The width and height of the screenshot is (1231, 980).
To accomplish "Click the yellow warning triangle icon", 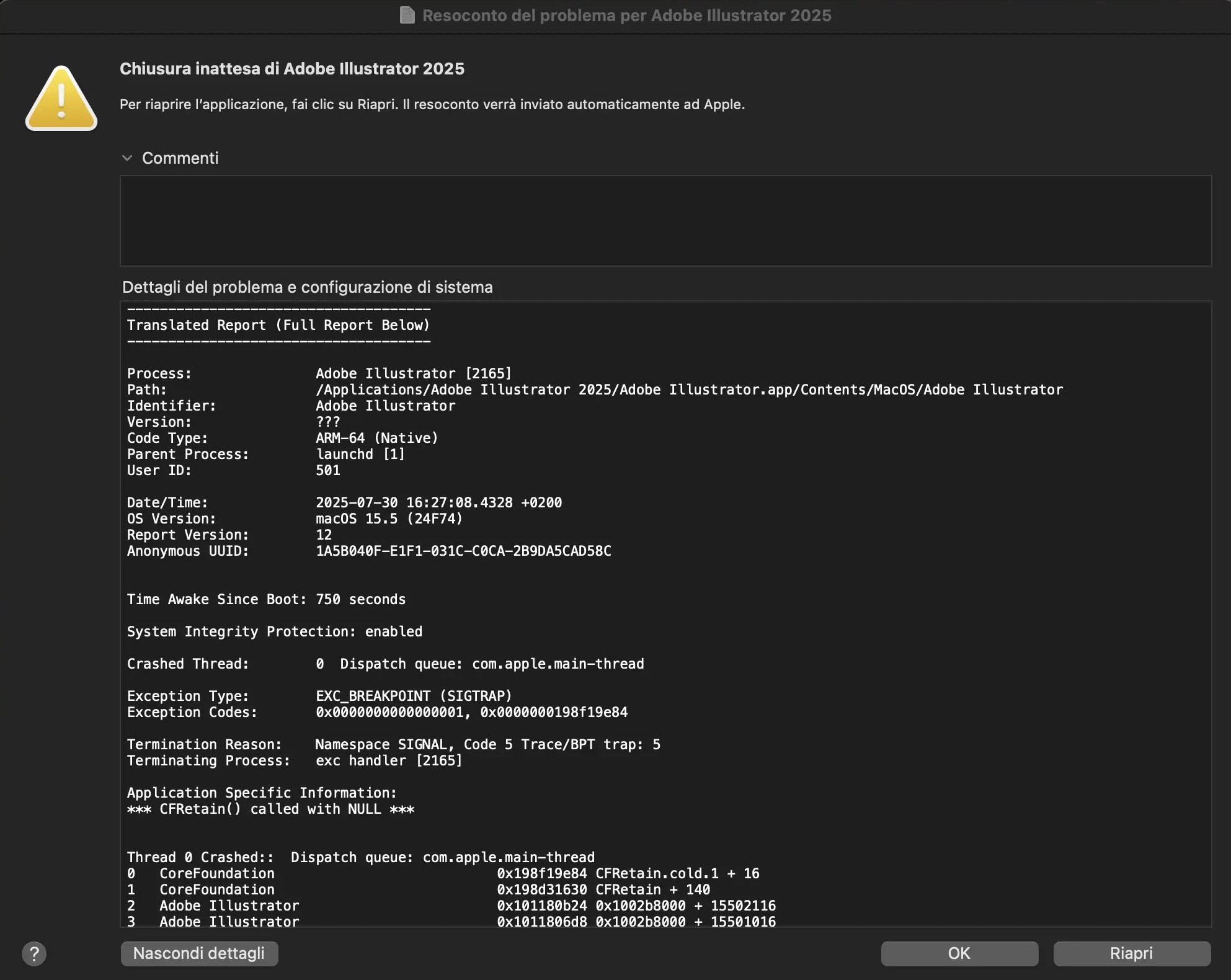I will 61,99.
